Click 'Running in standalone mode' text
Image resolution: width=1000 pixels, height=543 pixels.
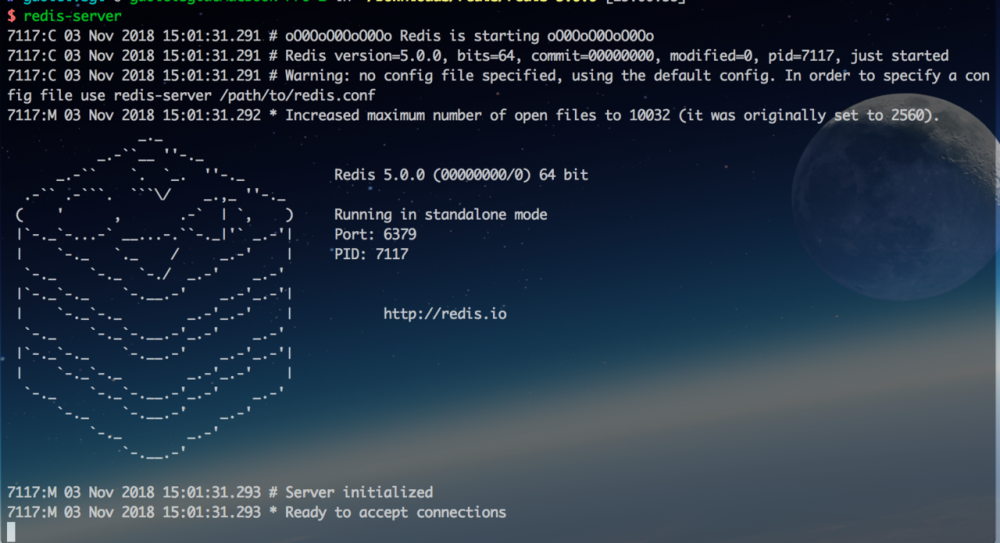coord(441,214)
